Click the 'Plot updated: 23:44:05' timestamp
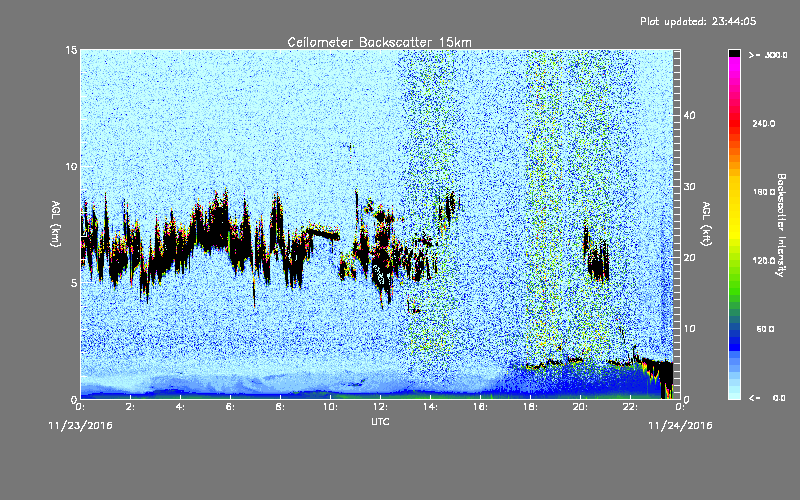Screen dimensions: 800x500 tap(698, 21)
